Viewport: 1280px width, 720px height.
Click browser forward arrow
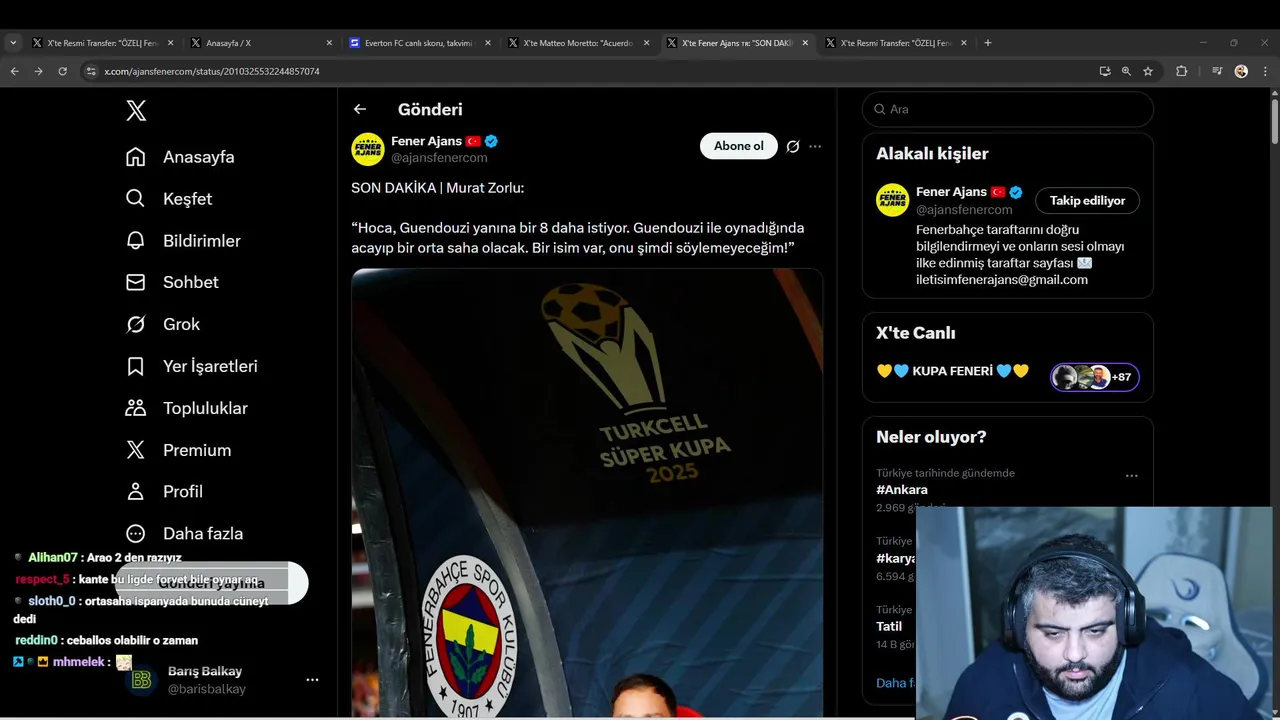point(38,71)
